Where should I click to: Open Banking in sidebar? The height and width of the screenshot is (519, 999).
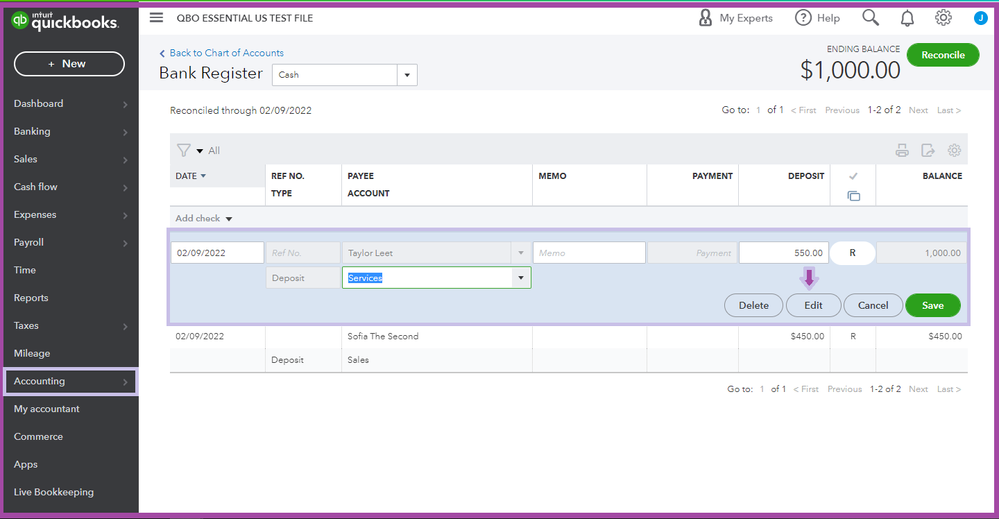[x=70, y=131]
